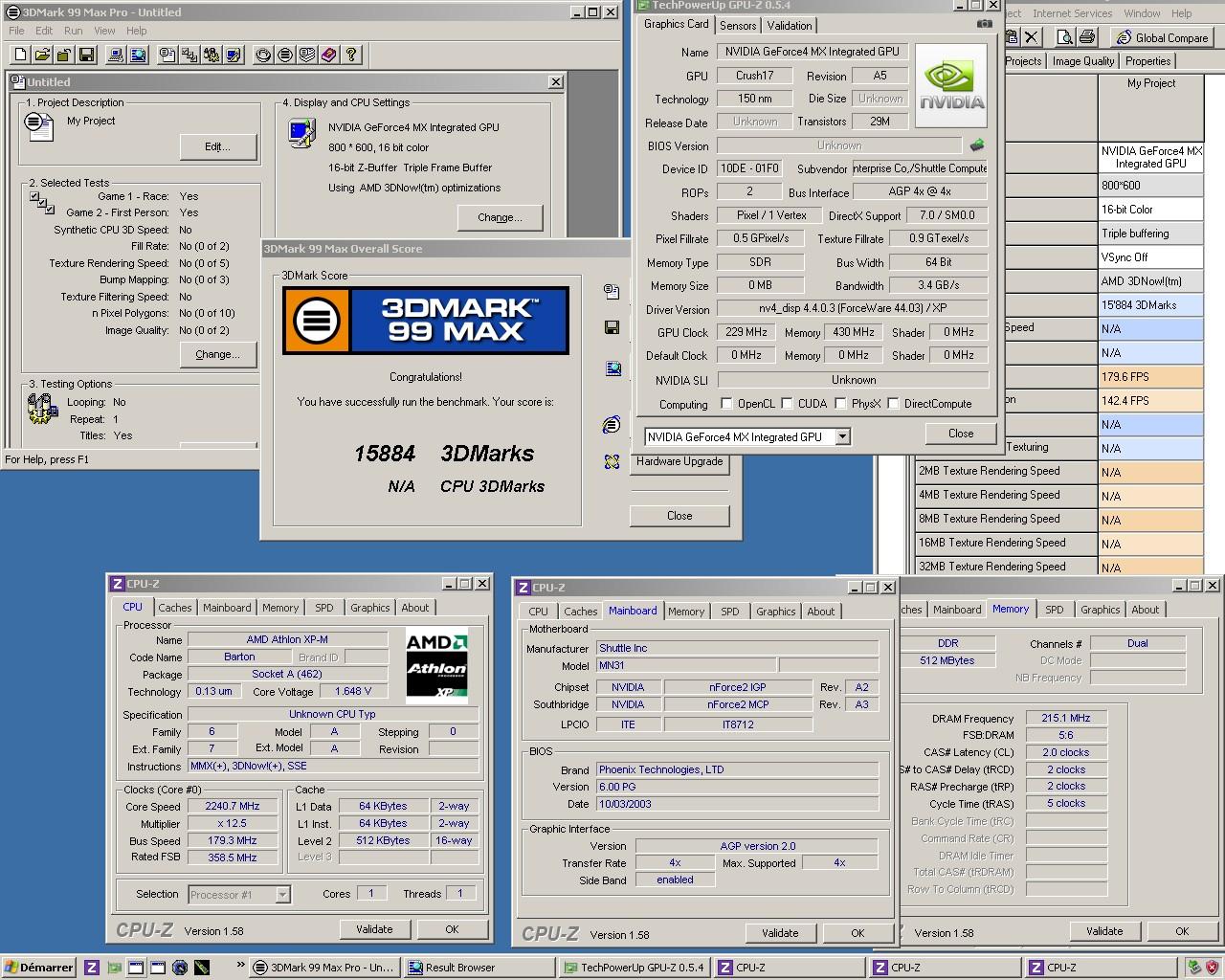Click the Driver Version field in GPU-Z
Image resolution: width=1225 pixels, height=980 pixels.
(x=853, y=309)
